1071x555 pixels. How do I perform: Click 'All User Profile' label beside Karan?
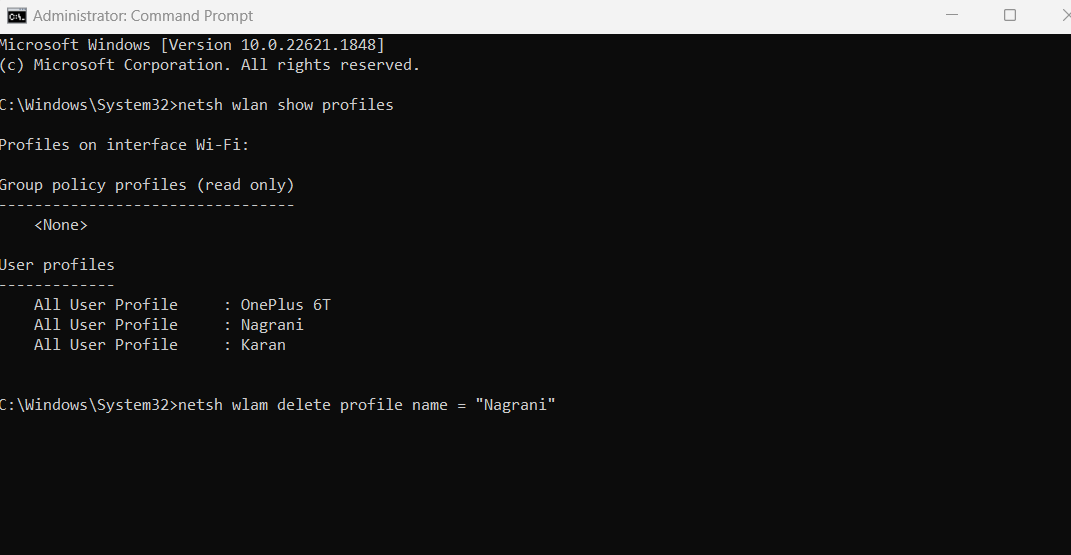(106, 345)
